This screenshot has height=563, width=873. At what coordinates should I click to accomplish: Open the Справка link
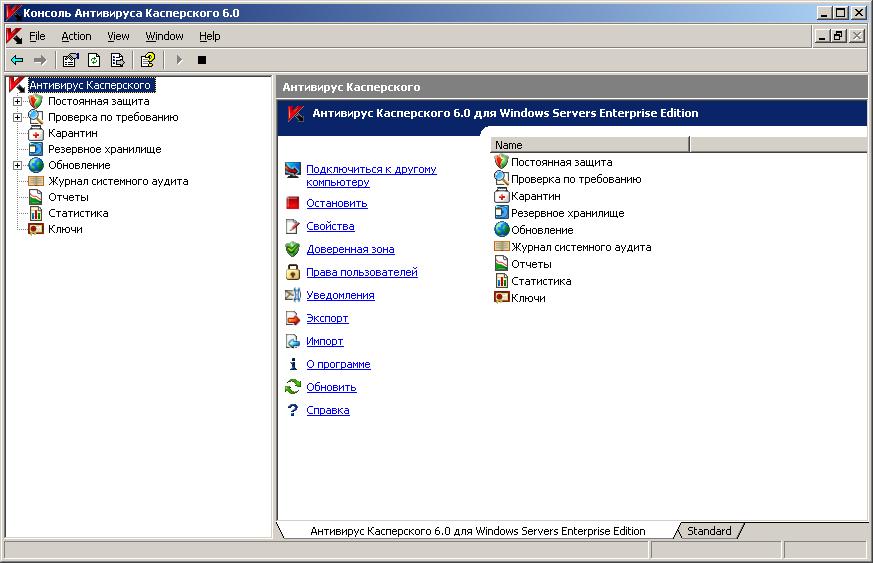[x=328, y=410]
